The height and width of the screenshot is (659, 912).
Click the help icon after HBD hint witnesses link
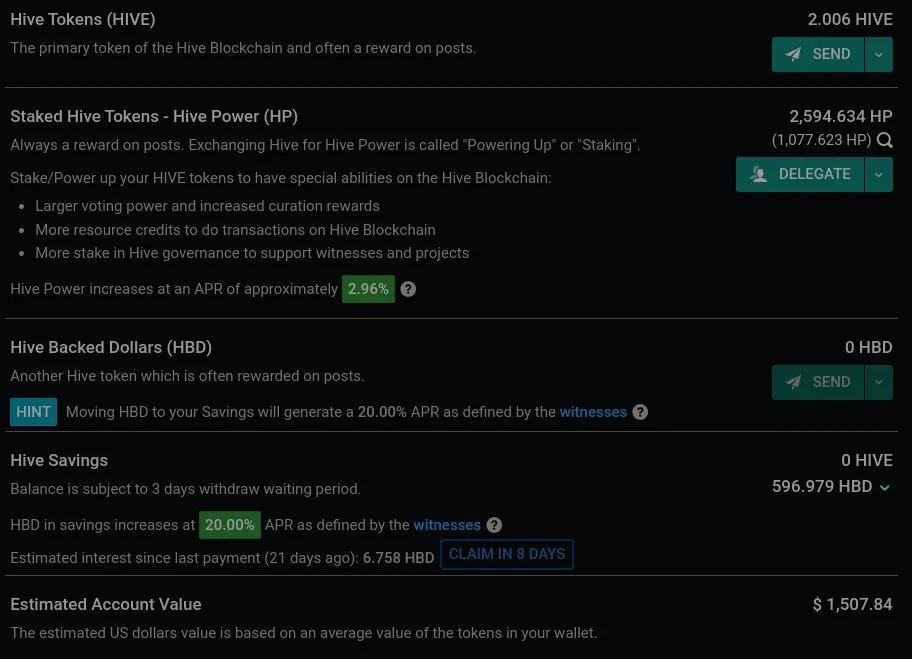point(640,412)
